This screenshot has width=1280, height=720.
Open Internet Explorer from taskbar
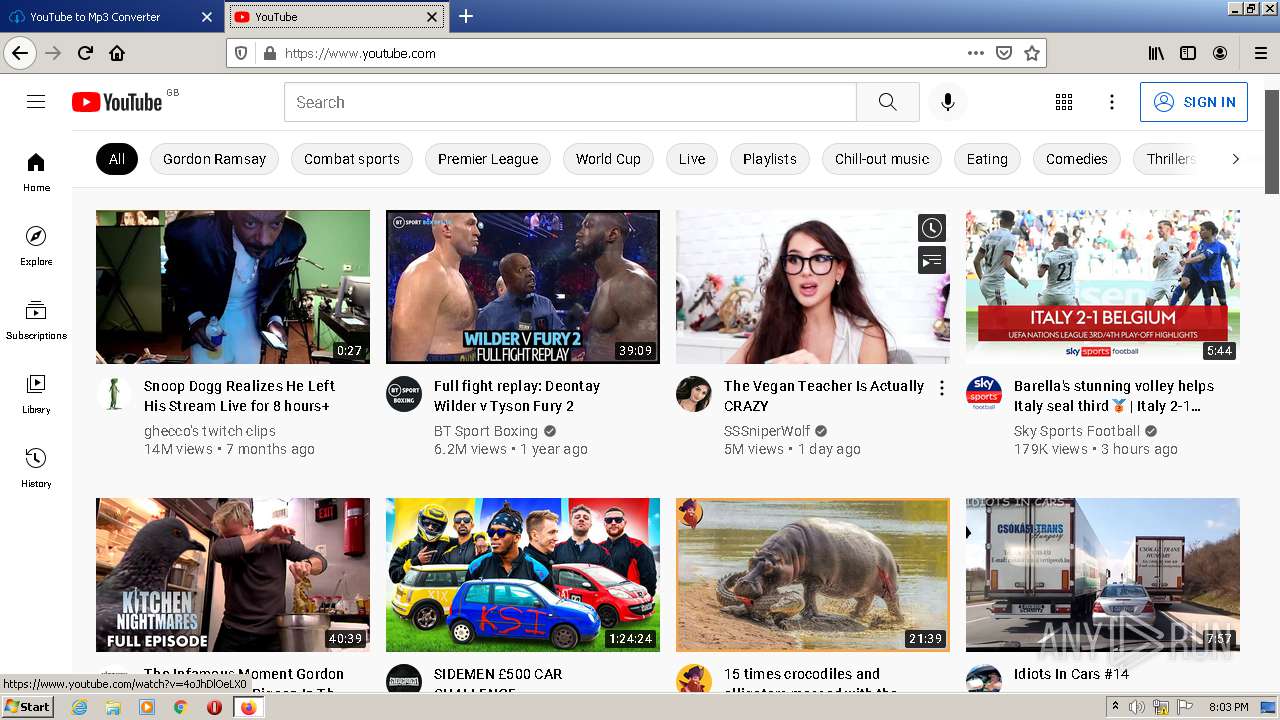(79, 707)
